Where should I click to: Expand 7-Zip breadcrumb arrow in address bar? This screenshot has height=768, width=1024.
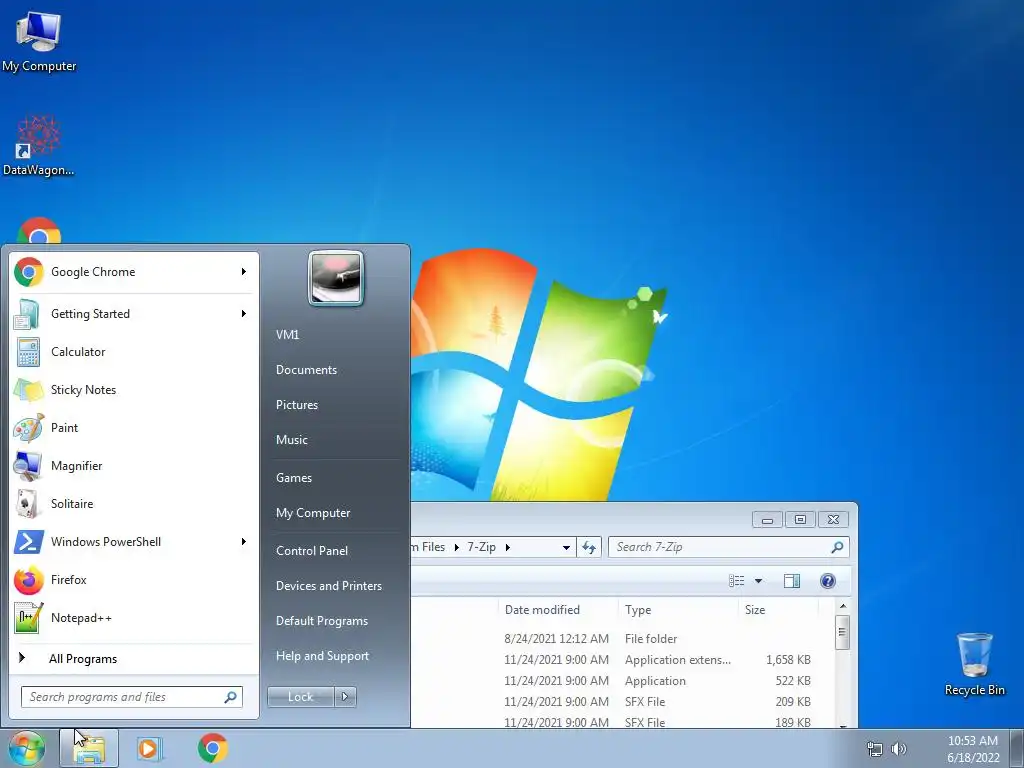[x=507, y=547]
